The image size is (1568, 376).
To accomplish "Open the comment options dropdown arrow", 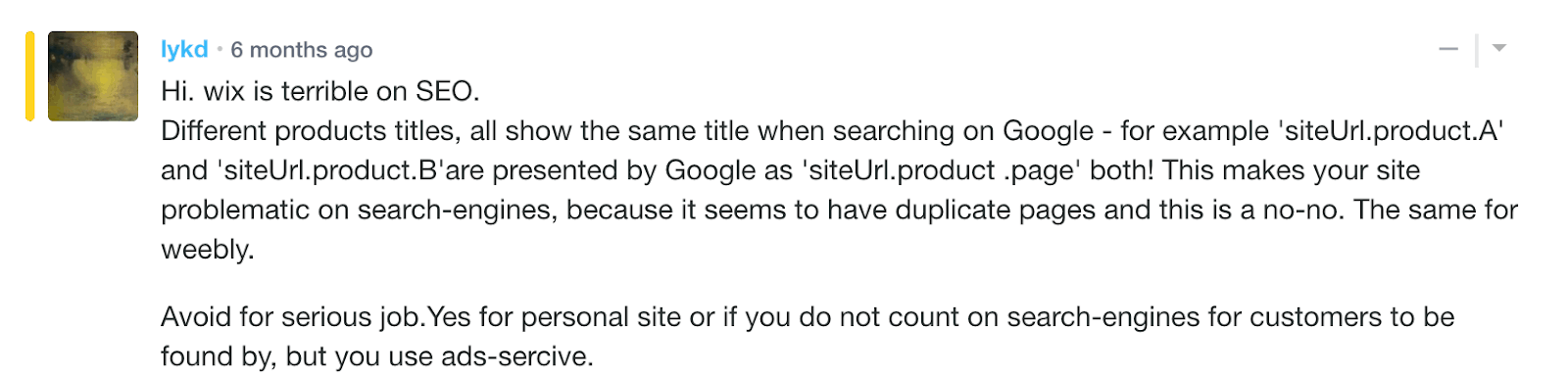I will pos(1498,47).
